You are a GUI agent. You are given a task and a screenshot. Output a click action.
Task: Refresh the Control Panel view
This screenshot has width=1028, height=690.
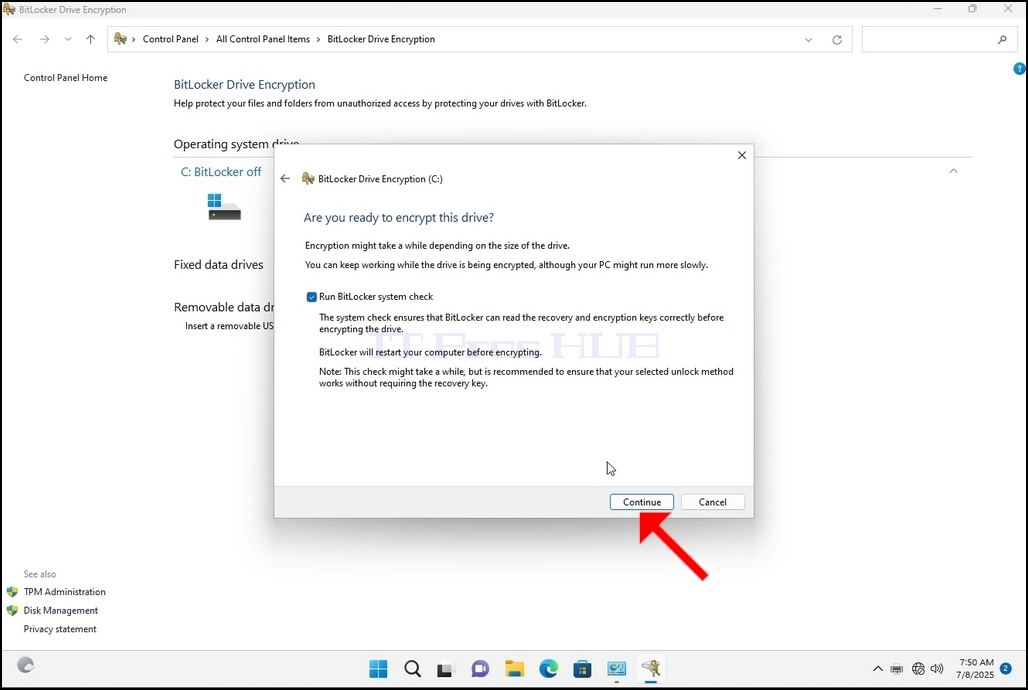[837, 40]
